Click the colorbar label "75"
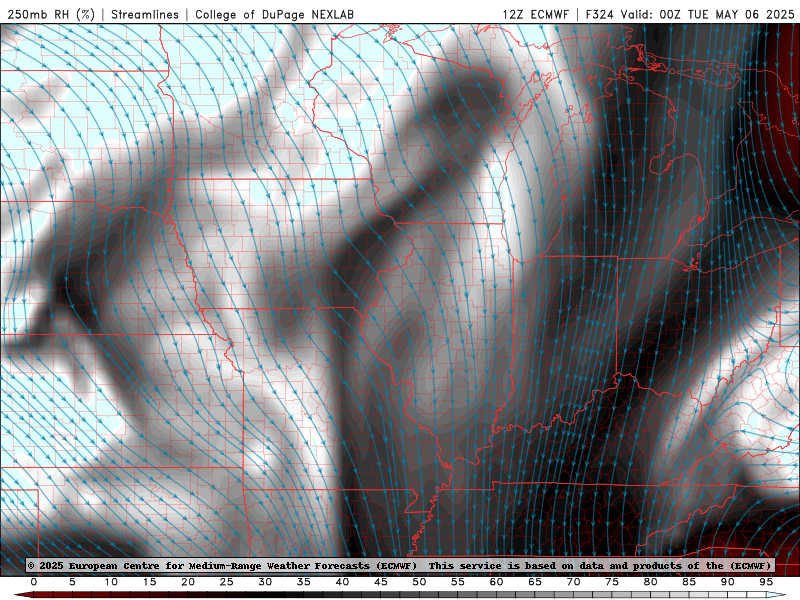The image size is (800, 600). pos(612,582)
